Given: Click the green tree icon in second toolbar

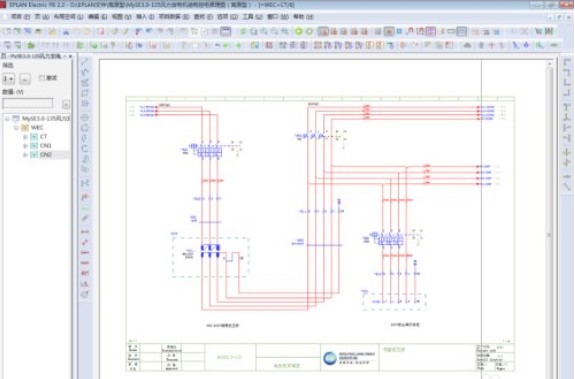Looking at the screenshot, I should coord(31,45).
